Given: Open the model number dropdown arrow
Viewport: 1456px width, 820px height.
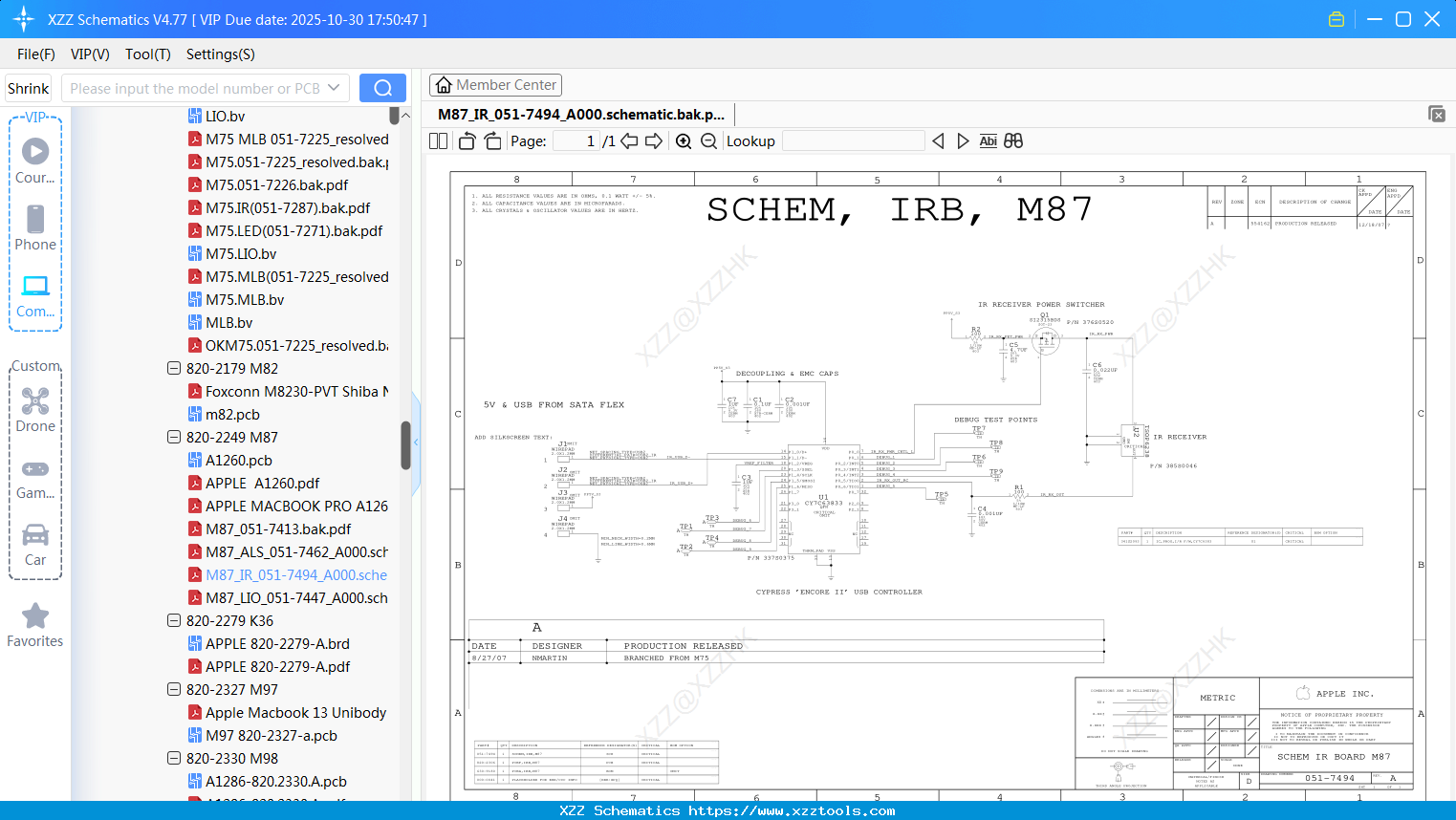Looking at the screenshot, I should tap(334, 88).
